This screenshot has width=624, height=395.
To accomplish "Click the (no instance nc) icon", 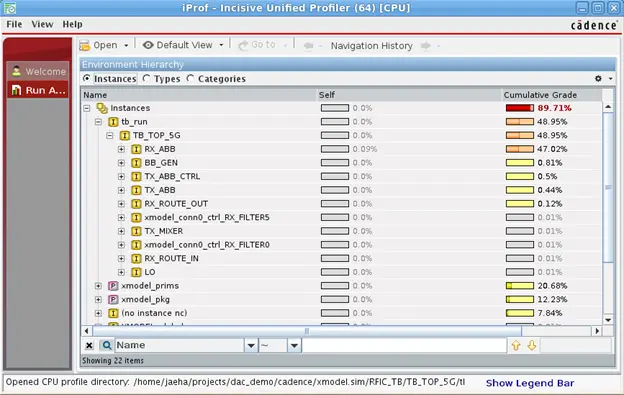I will pyautogui.click(x=113, y=313).
